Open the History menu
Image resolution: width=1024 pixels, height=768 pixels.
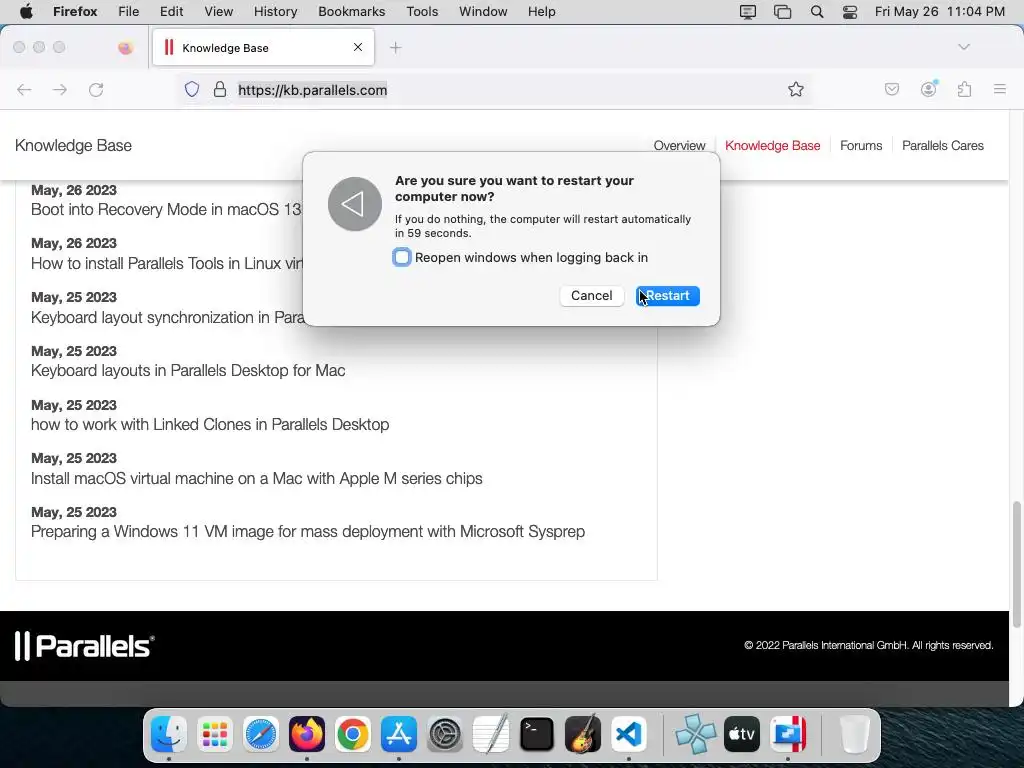point(275,11)
